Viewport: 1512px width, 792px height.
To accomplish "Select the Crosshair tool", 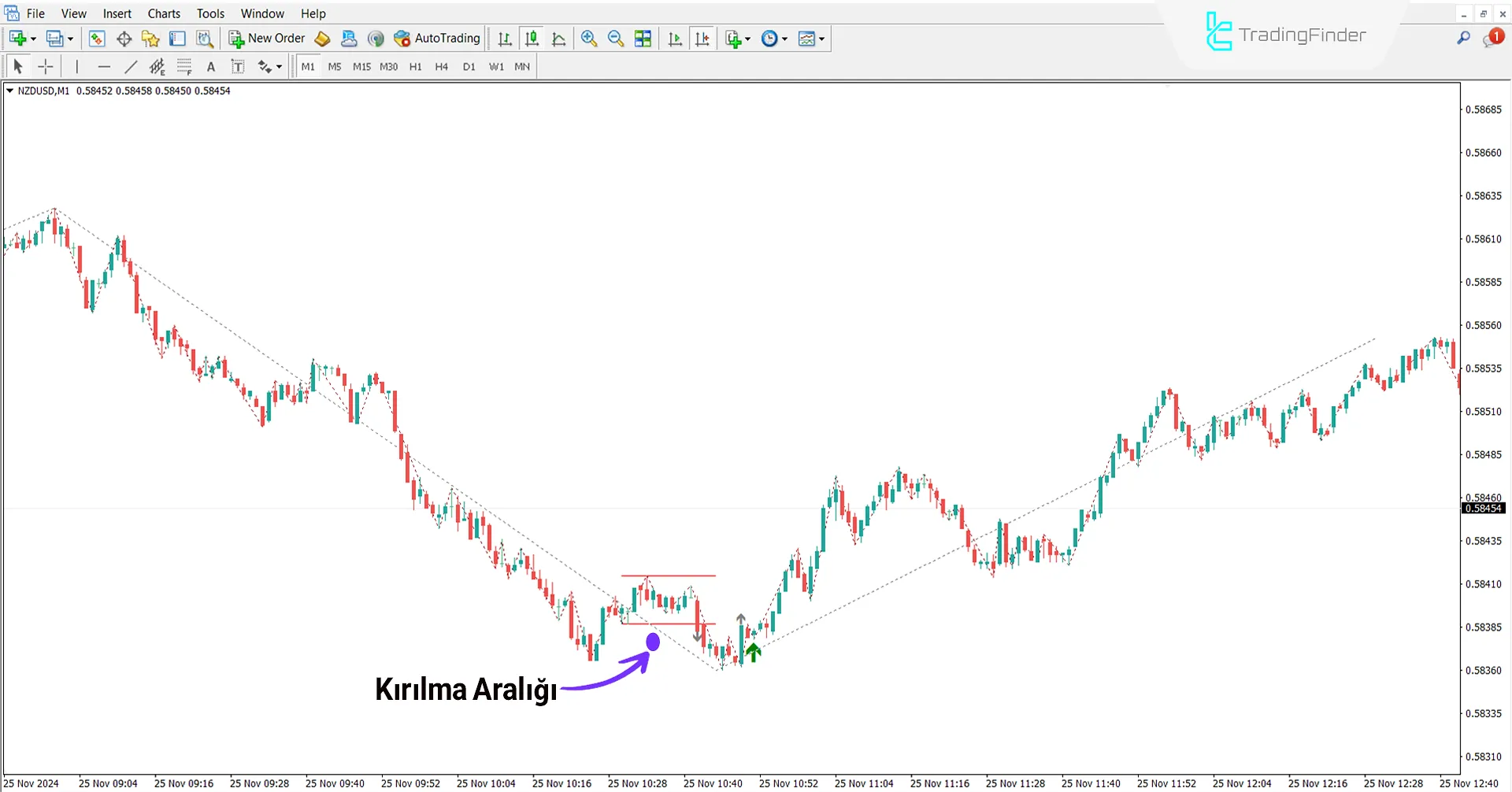I will click(45, 66).
